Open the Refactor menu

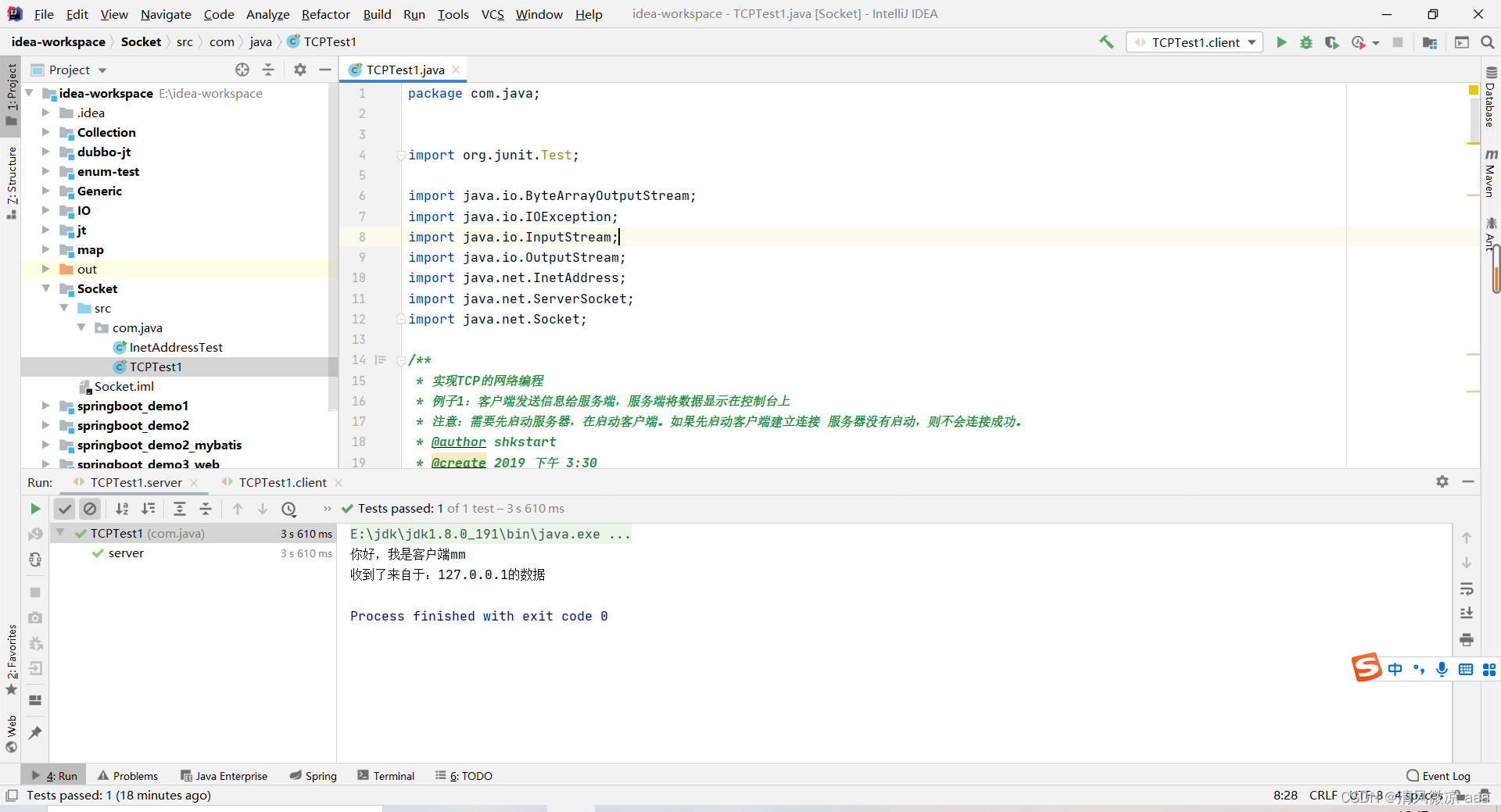[x=325, y=14]
